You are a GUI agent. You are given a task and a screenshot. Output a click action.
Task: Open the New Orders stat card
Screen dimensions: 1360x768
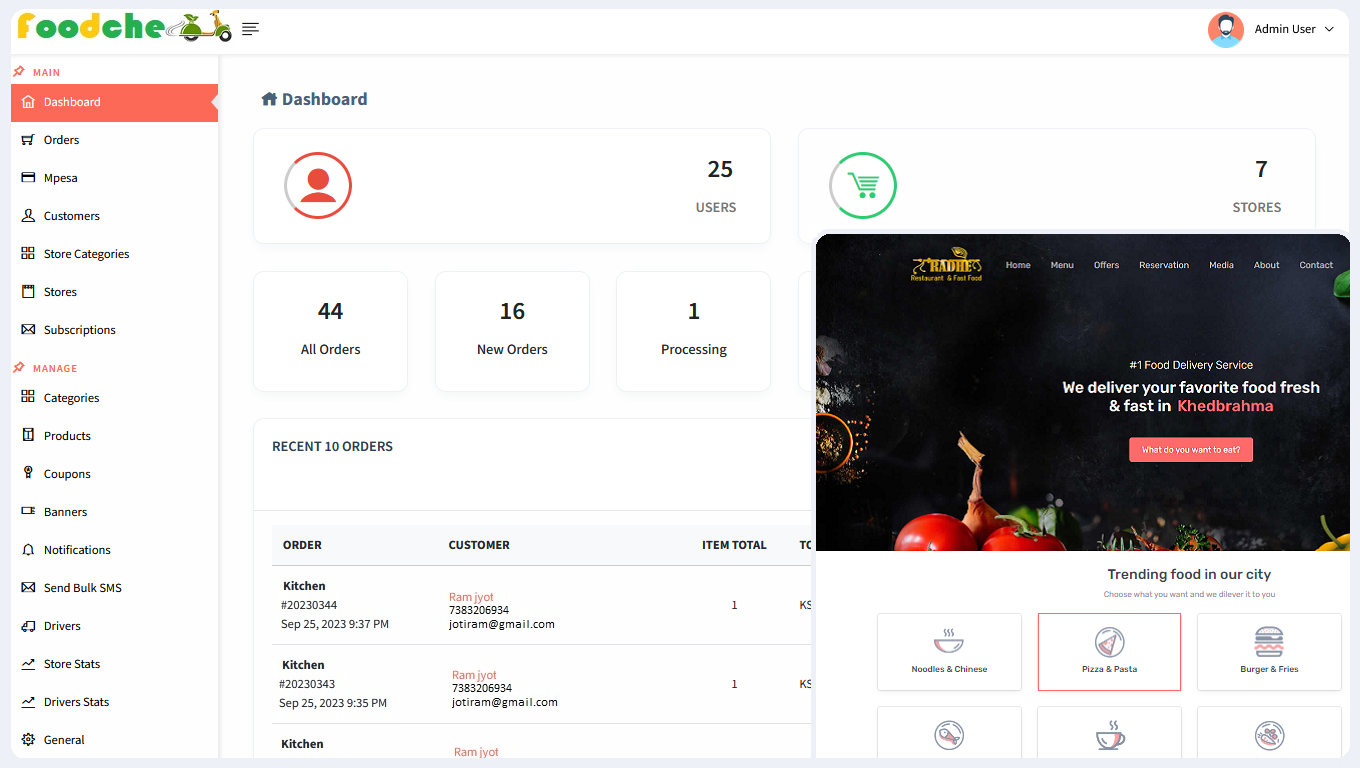click(512, 331)
